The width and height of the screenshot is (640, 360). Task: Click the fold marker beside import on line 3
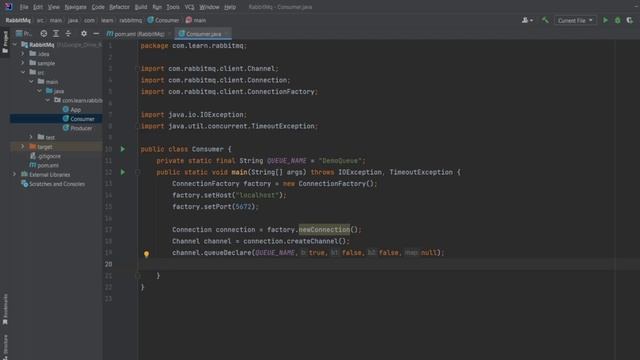pyautogui.click(x=138, y=69)
